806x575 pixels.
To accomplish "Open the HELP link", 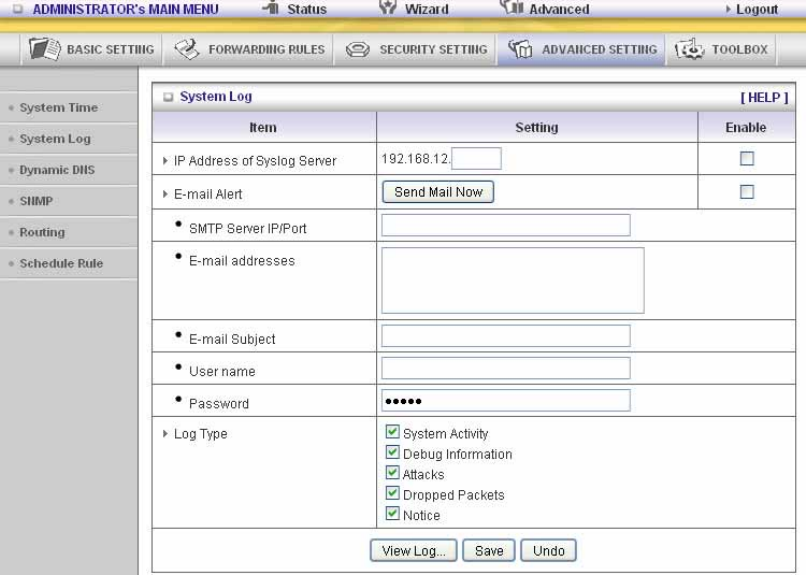I will pyautogui.click(x=764, y=97).
